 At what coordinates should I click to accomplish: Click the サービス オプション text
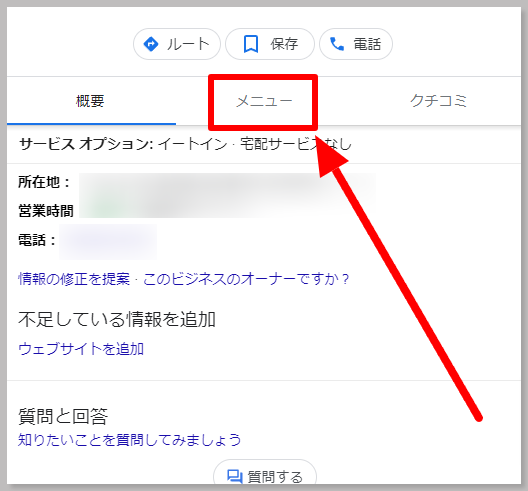pyautogui.click(x=86, y=144)
